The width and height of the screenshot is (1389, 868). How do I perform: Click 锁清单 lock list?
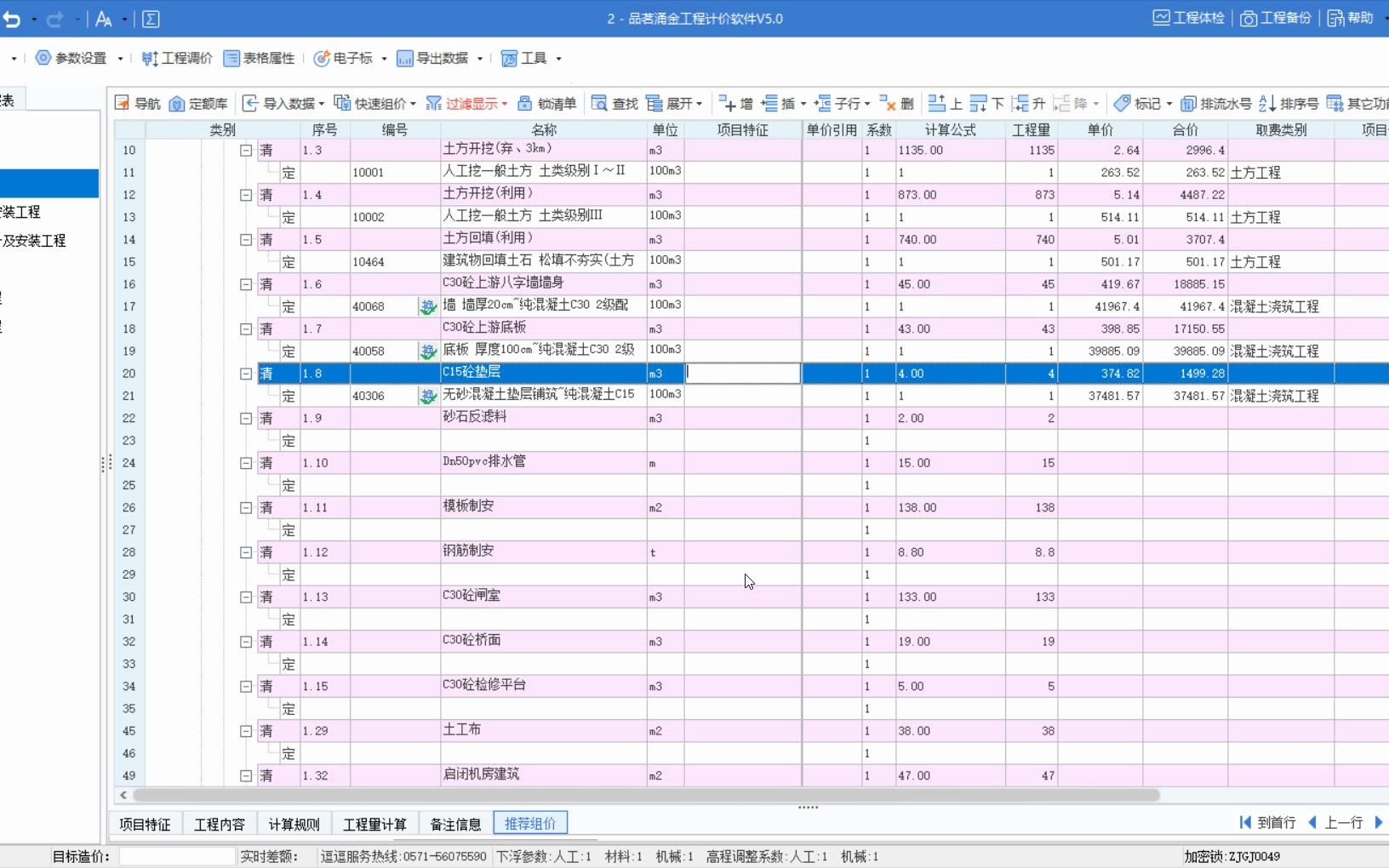(x=547, y=103)
